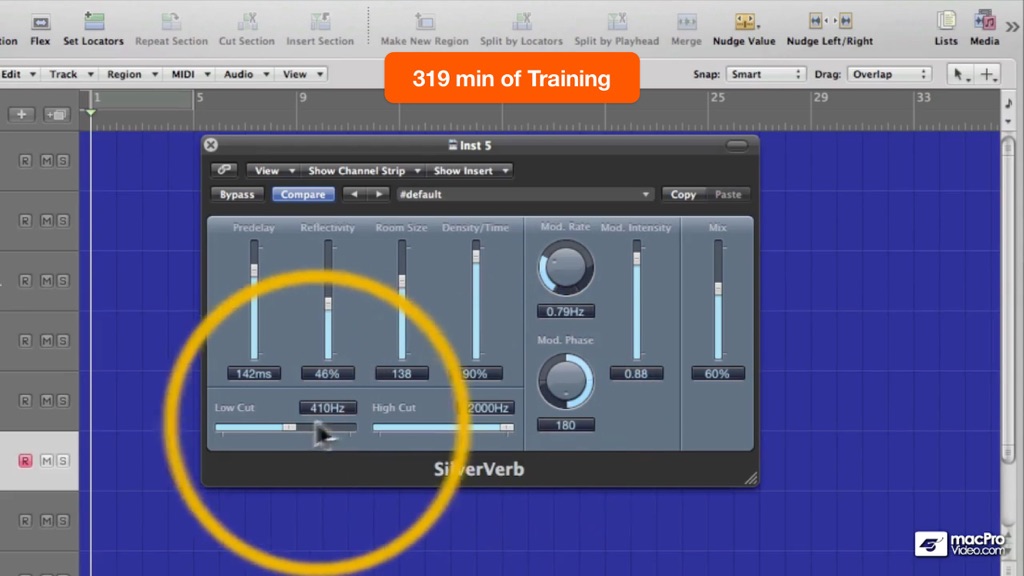Click the duplicate track button
Screen dimensions: 1024x576
[56, 114]
